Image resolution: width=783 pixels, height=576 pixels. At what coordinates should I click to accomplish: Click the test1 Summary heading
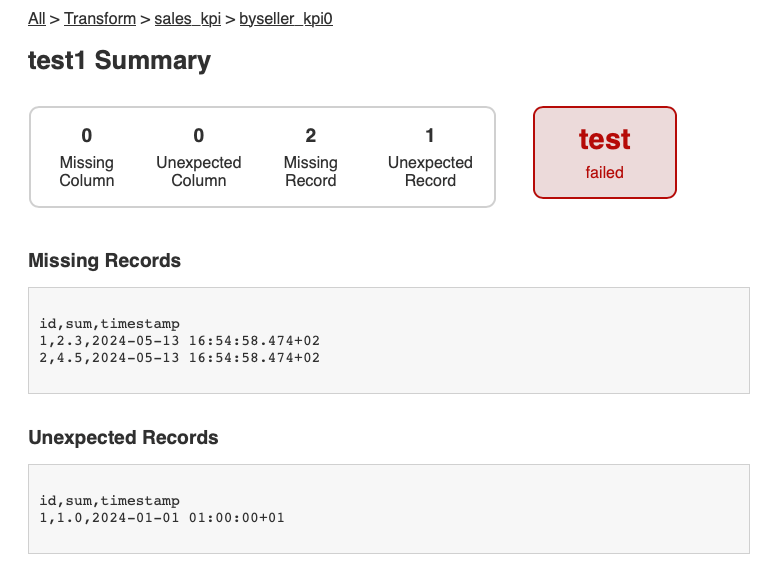(x=120, y=60)
